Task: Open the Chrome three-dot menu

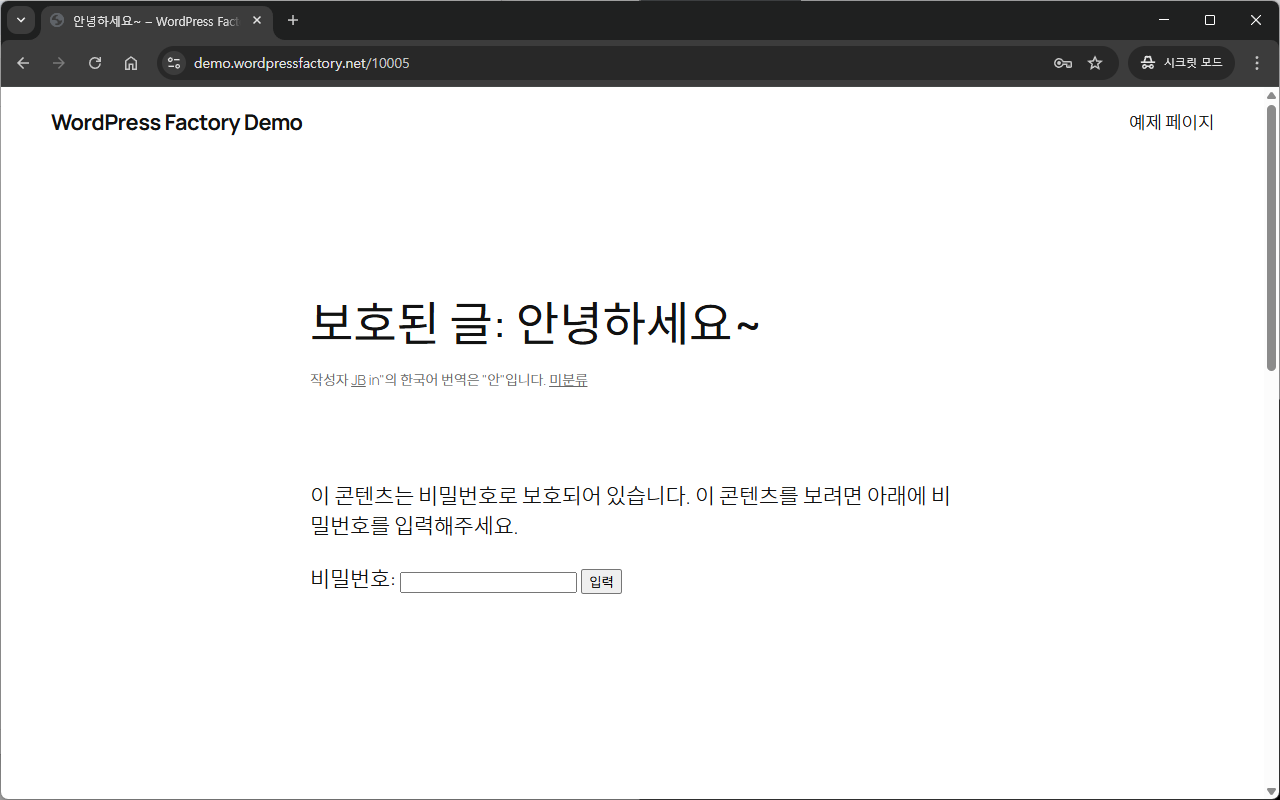Action: click(x=1257, y=63)
